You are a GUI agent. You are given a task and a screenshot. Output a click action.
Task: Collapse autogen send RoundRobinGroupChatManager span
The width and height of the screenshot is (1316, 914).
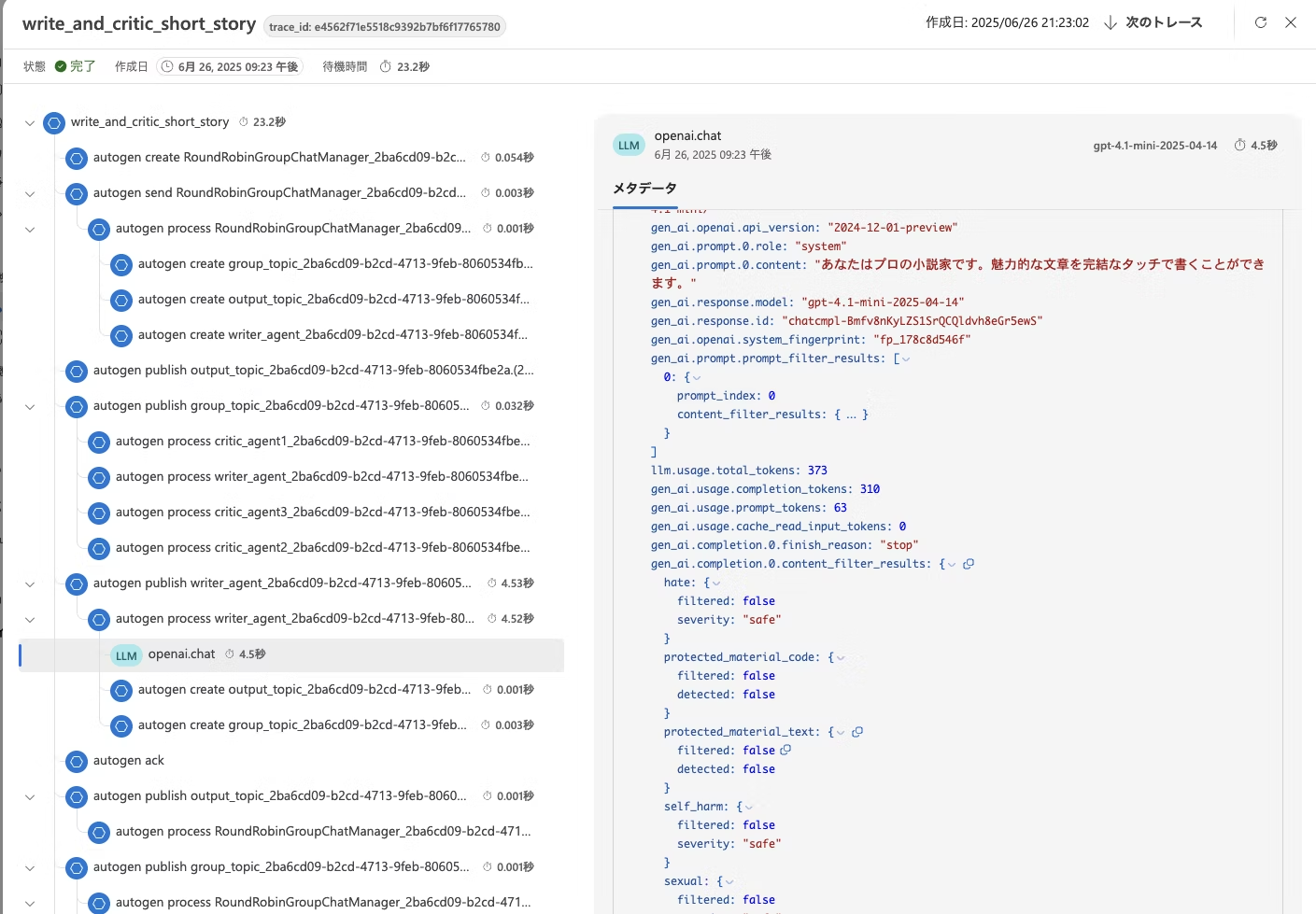(x=30, y=193)
